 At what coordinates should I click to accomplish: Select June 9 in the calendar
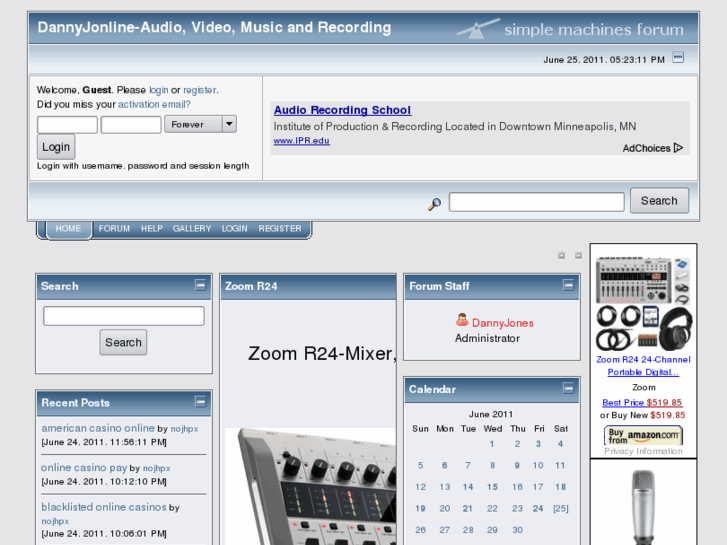pos(517,465)
